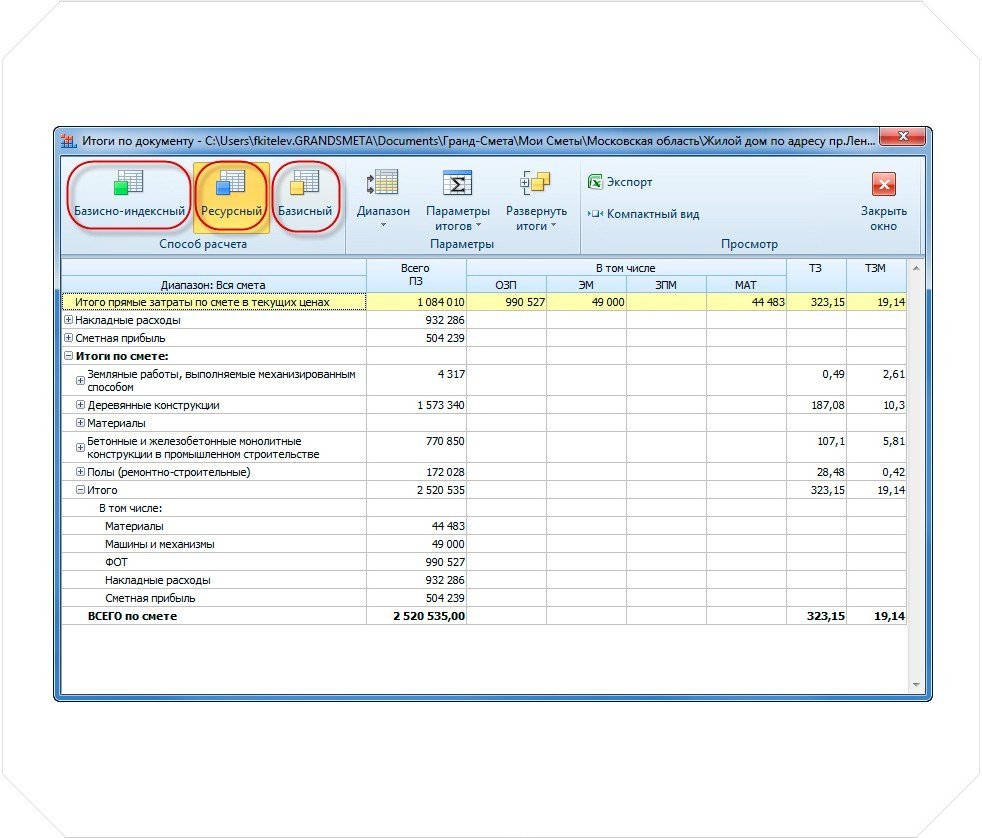Image resolution: width=982 pixels, height=838 pixels.
Task: Click the ОЗП column header
Action: tap(506, 285)
